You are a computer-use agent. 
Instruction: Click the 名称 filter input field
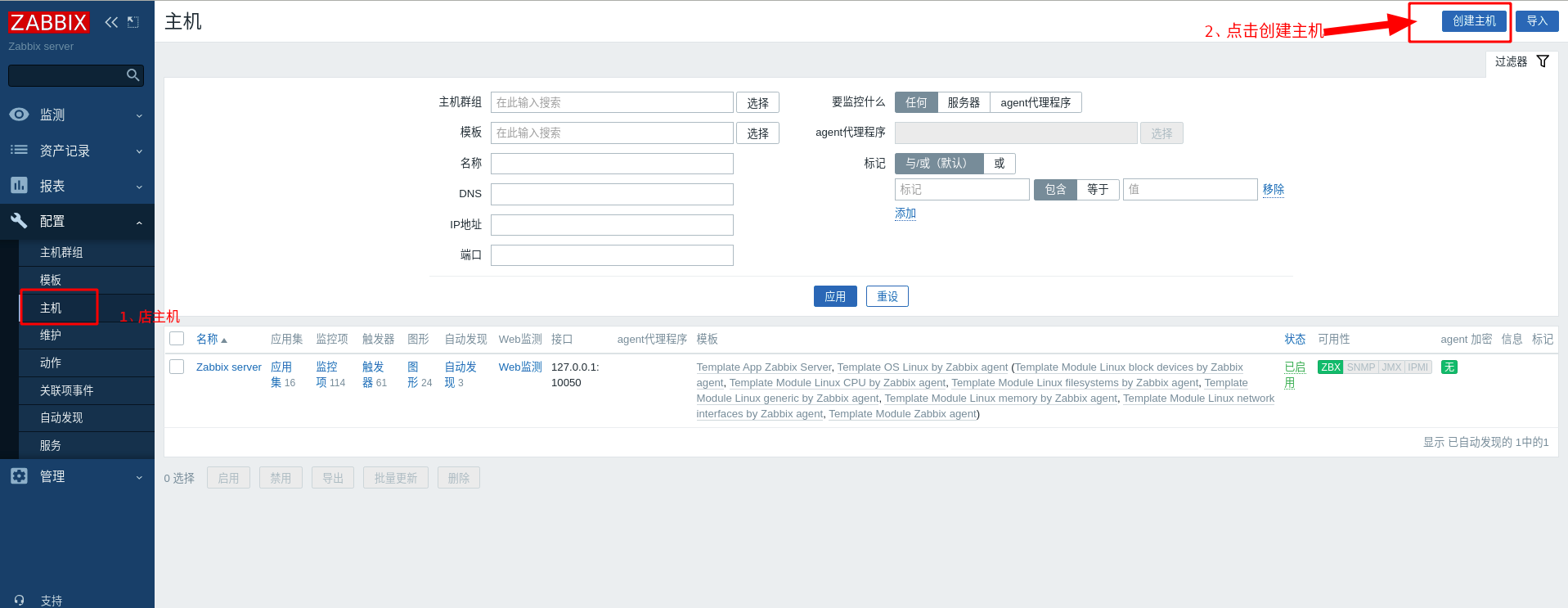click(612, 164)
